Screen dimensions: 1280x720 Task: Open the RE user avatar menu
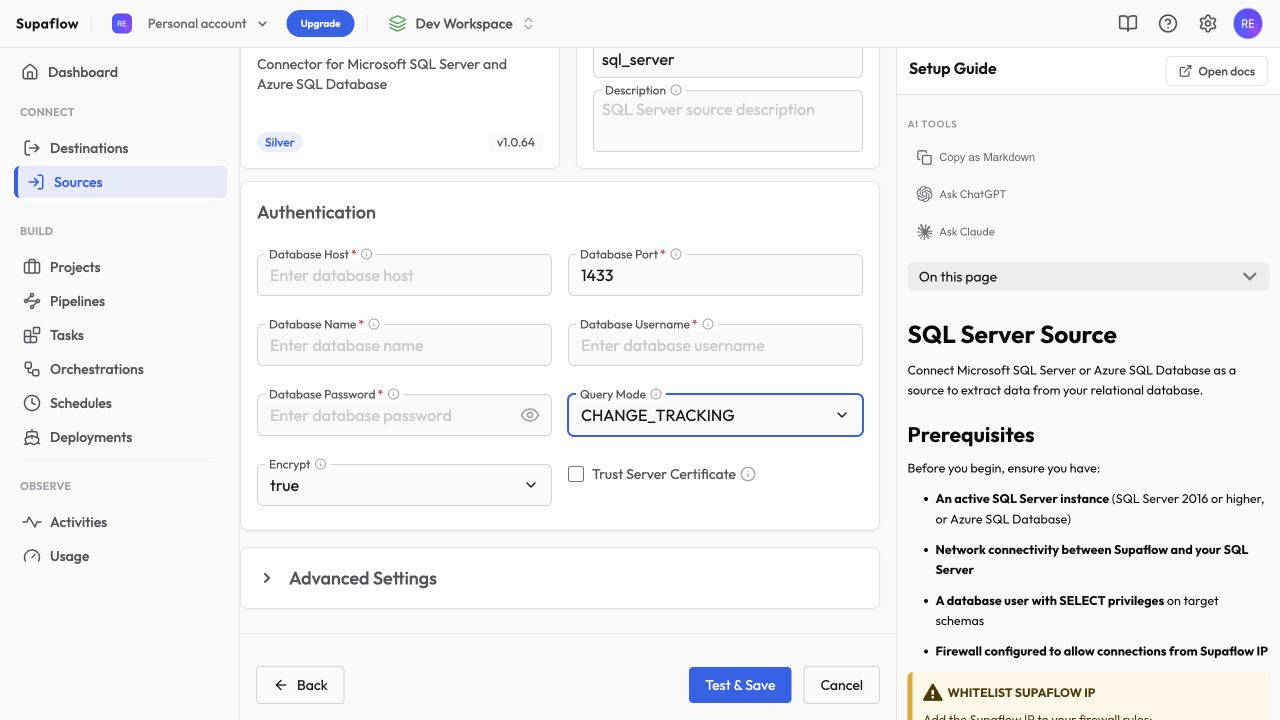pos(1248,23)
